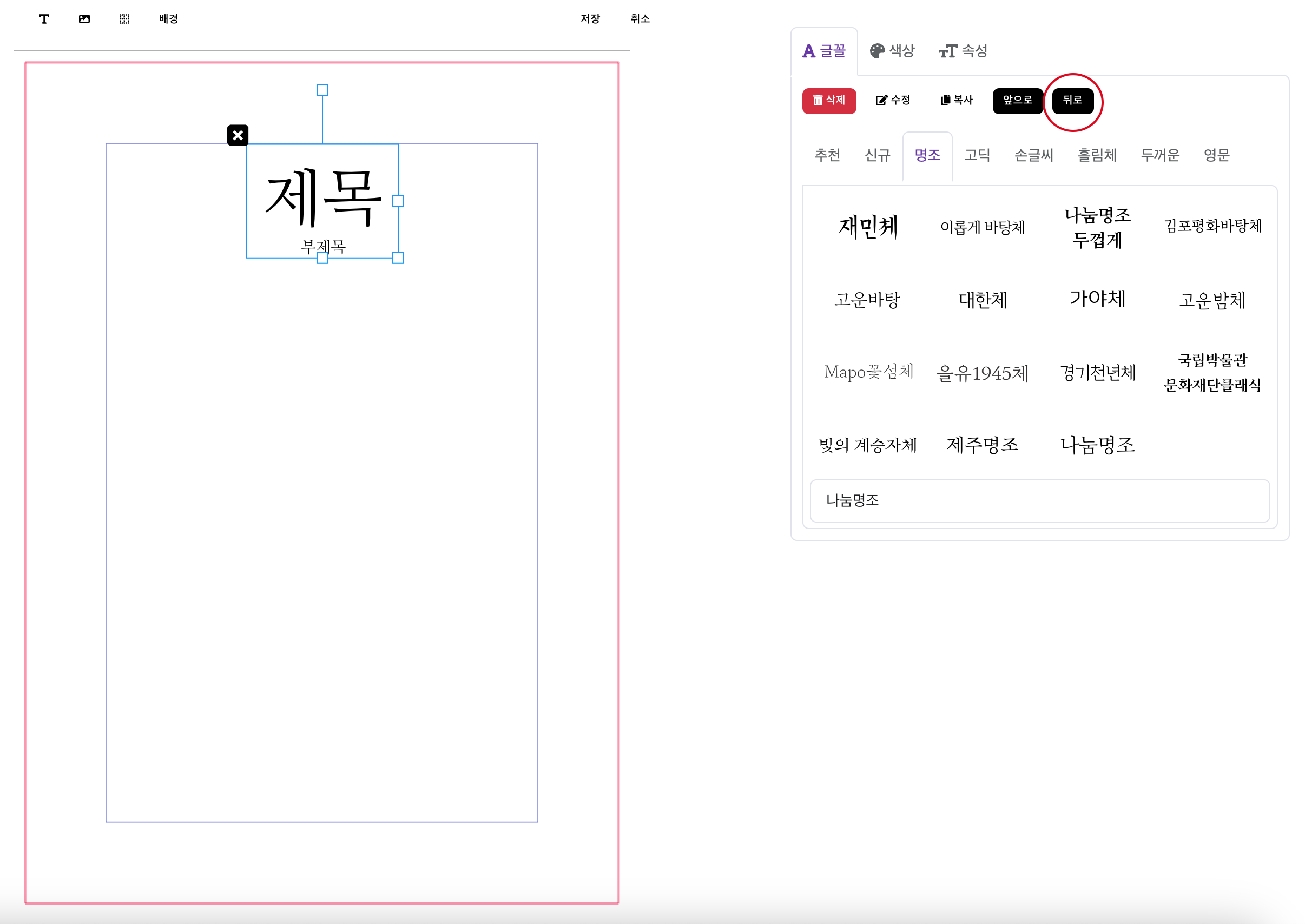Switch to the 고딕 font category
The image size is (1305, 924).
click(x=977, y=155)
